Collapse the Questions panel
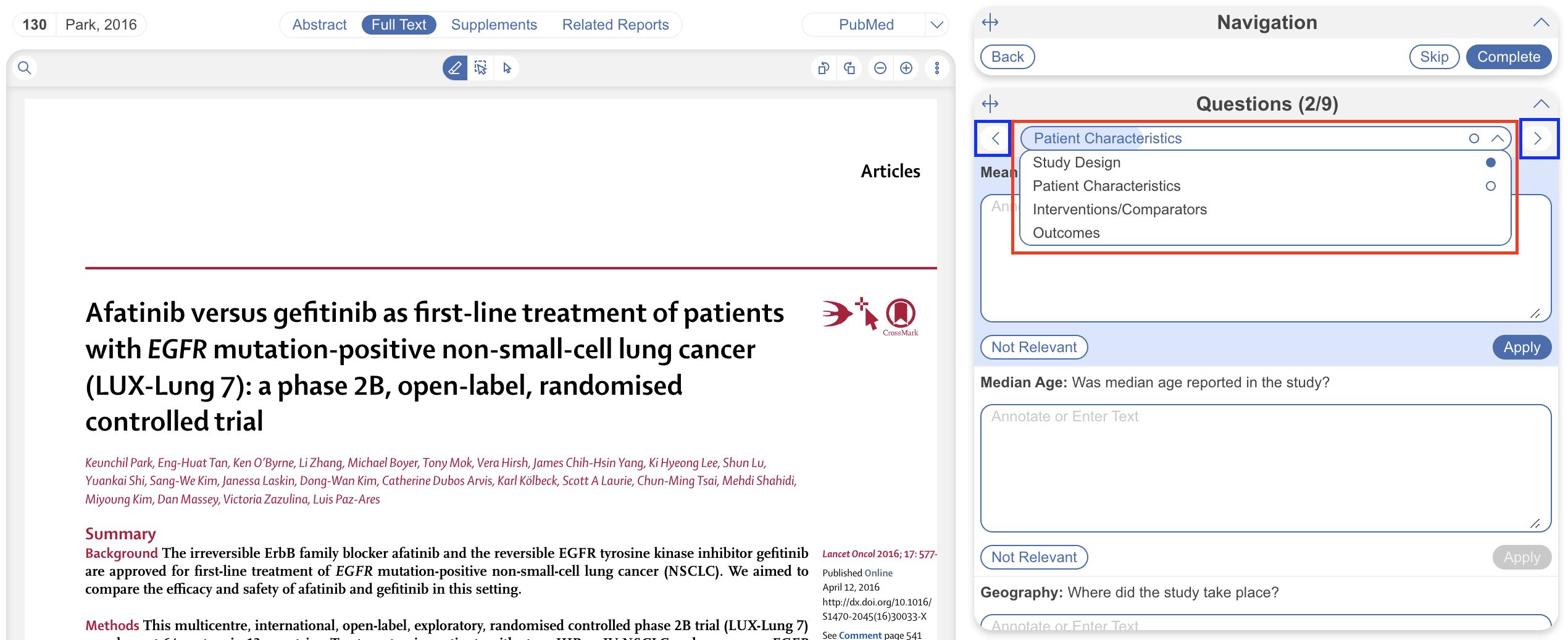 click(1541, 104)
